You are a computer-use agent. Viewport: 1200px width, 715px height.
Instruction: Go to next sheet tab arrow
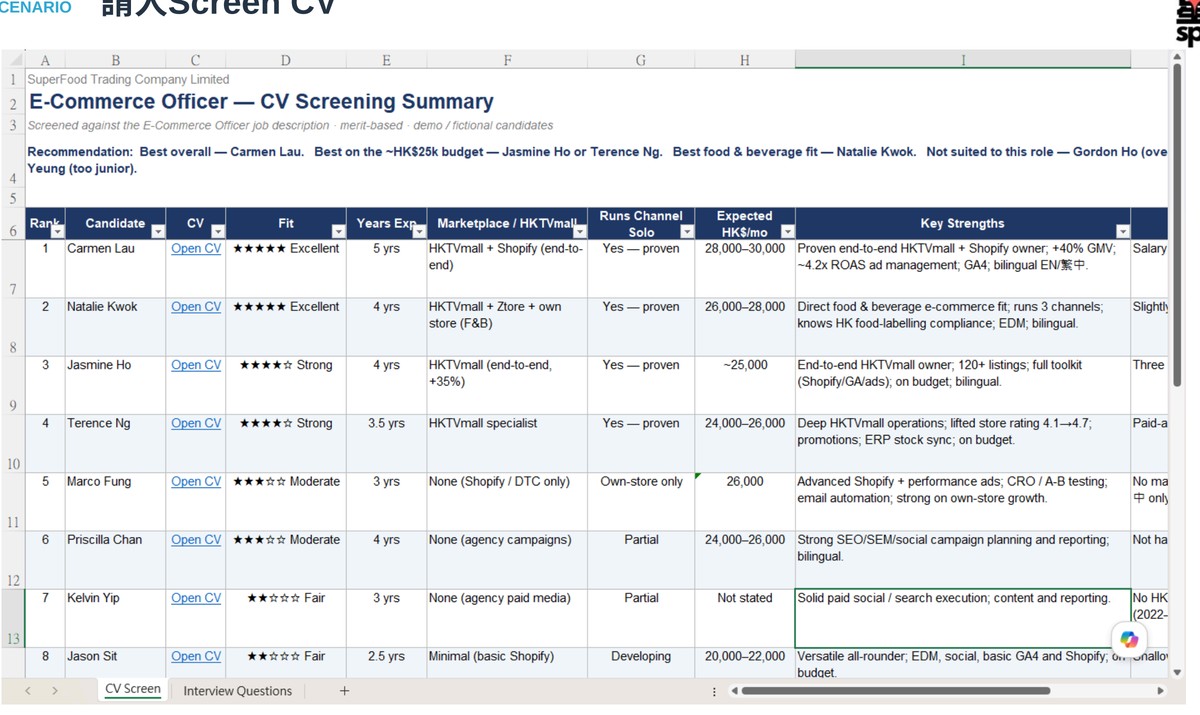55,691
